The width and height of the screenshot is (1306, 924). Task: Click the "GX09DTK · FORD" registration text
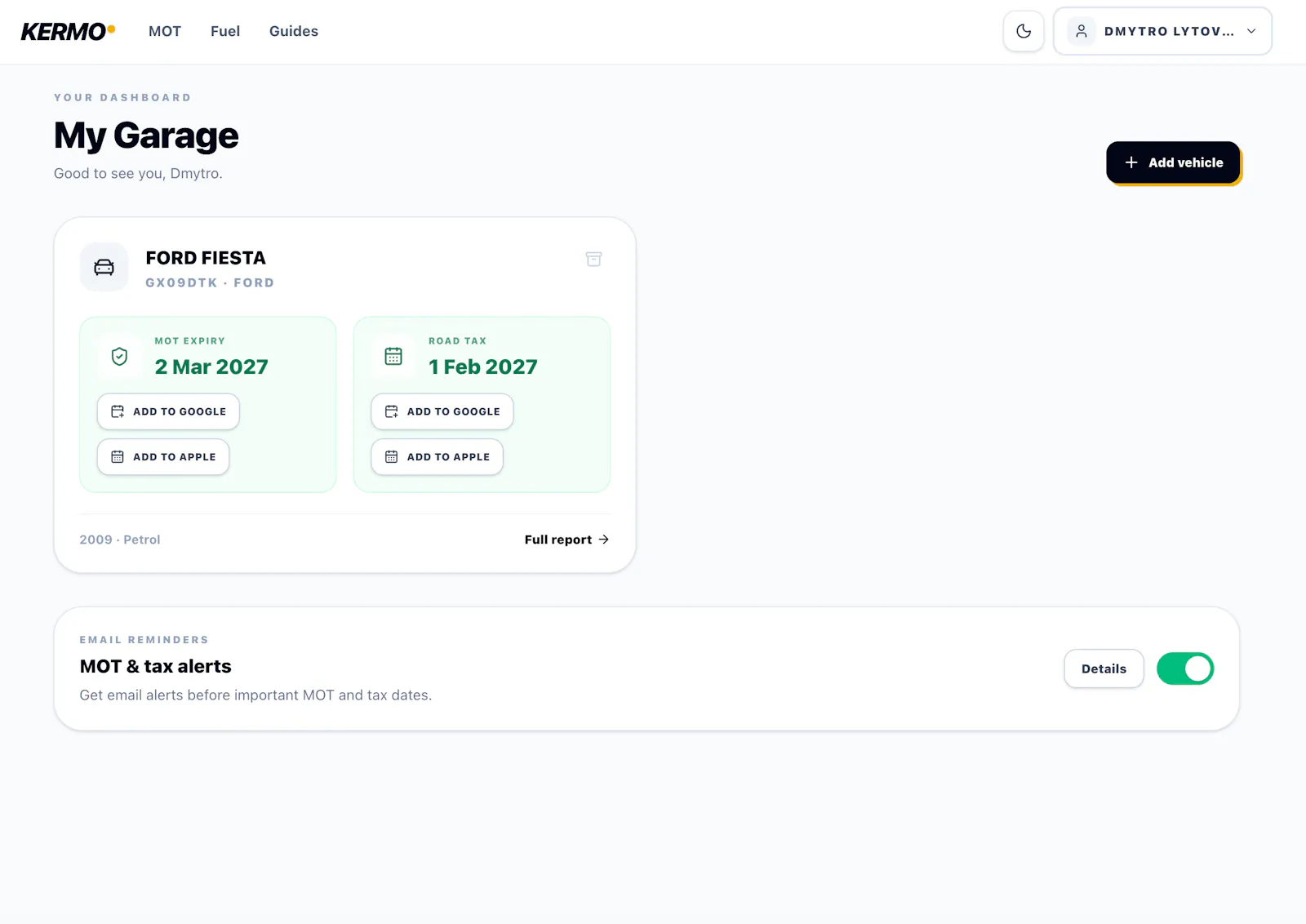[x=210, y=282]
